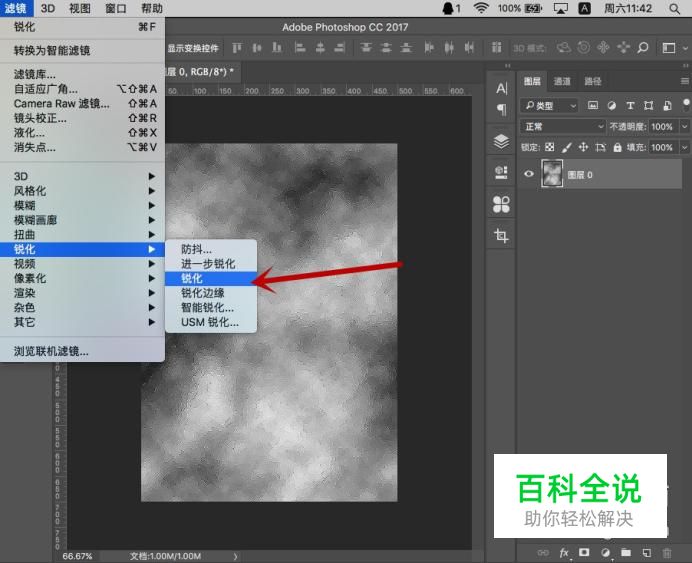The image size is (692, 563).
Task: Click new adjustment layer icon
Action: tap(606, 552)
